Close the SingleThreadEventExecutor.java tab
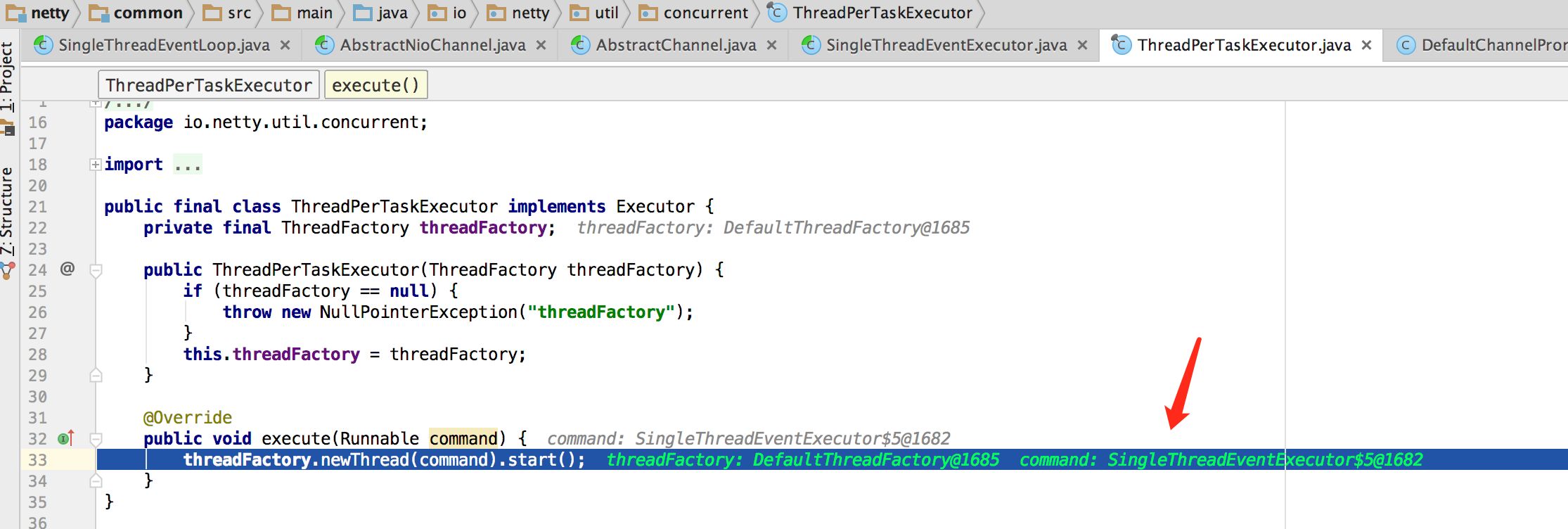Viewport: 1568px width, 529px height. pyautogui.click(x=1083, y=45)
